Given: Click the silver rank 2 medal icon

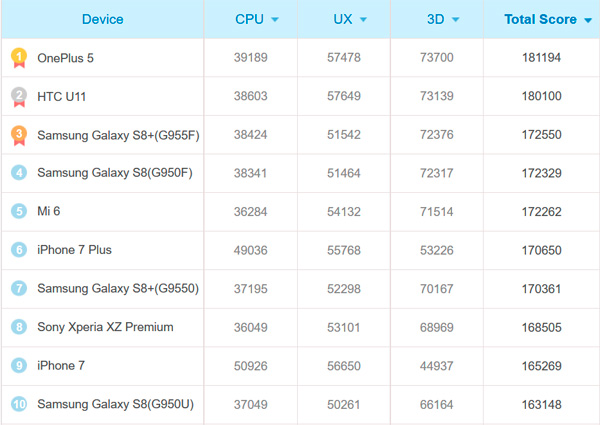Looking at the screenshot, I should click(x=19, y=97).
